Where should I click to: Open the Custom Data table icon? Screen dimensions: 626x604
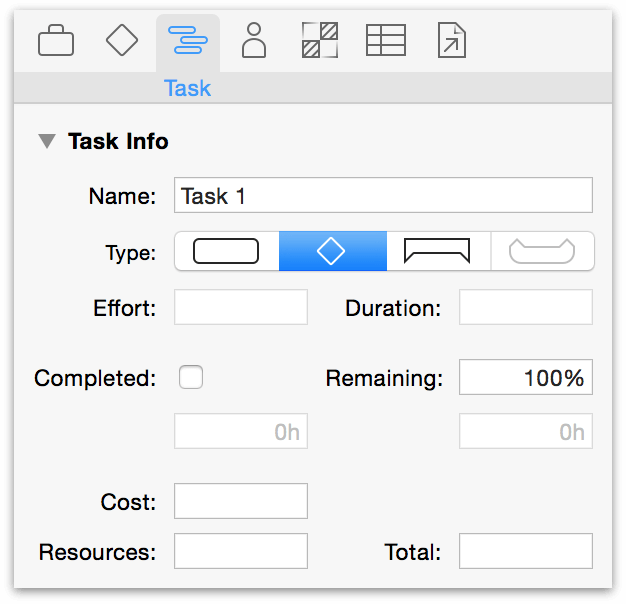coord(386,40)
